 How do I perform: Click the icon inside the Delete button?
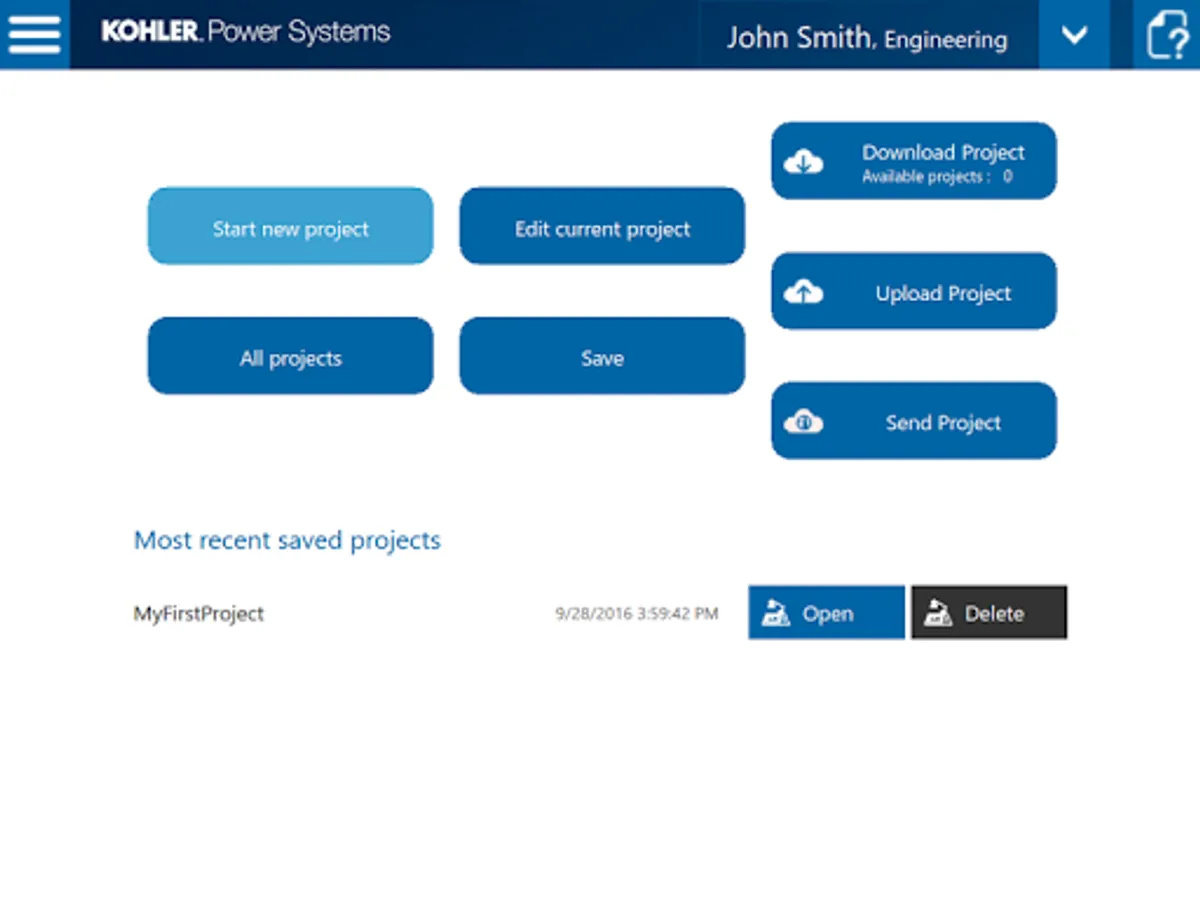click(938, 613)
